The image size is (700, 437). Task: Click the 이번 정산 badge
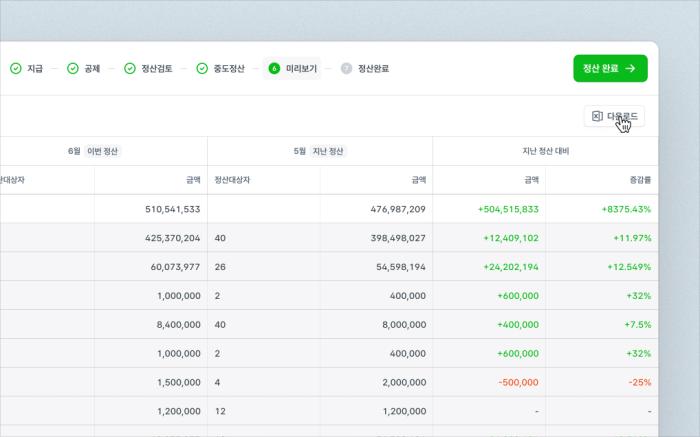(102, 151)
